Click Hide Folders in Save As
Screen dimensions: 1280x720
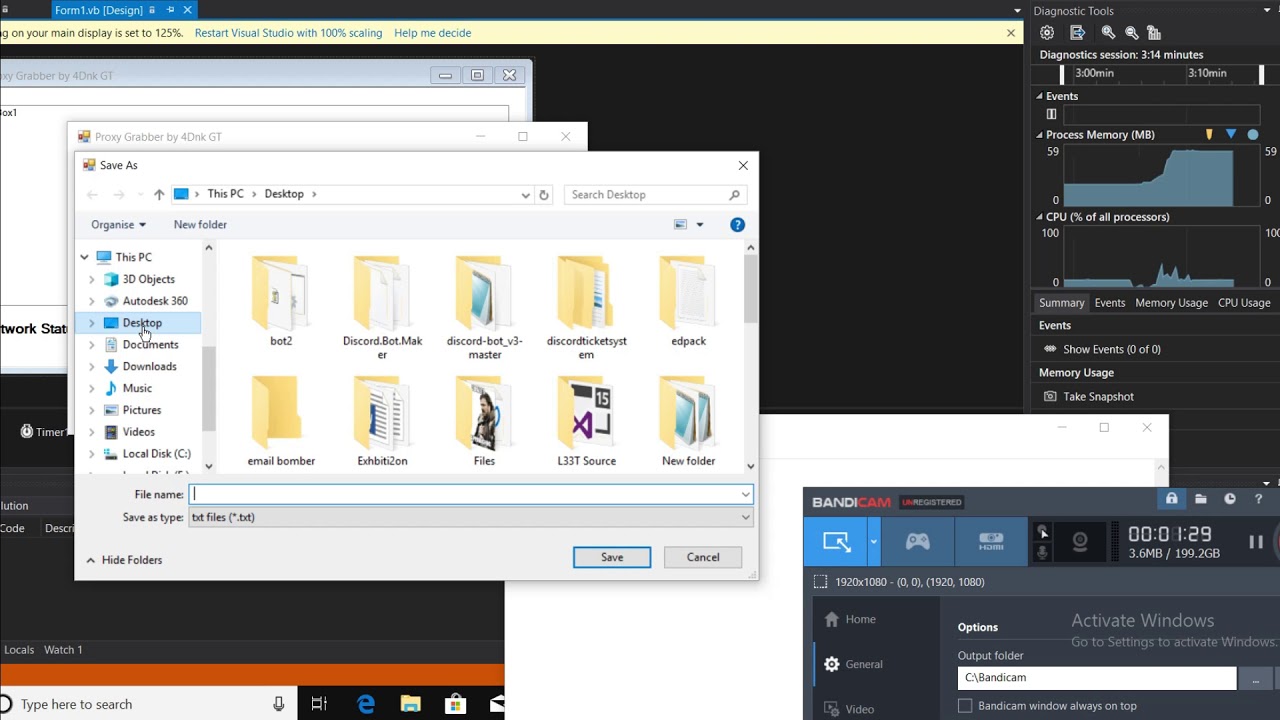[124, 560]
